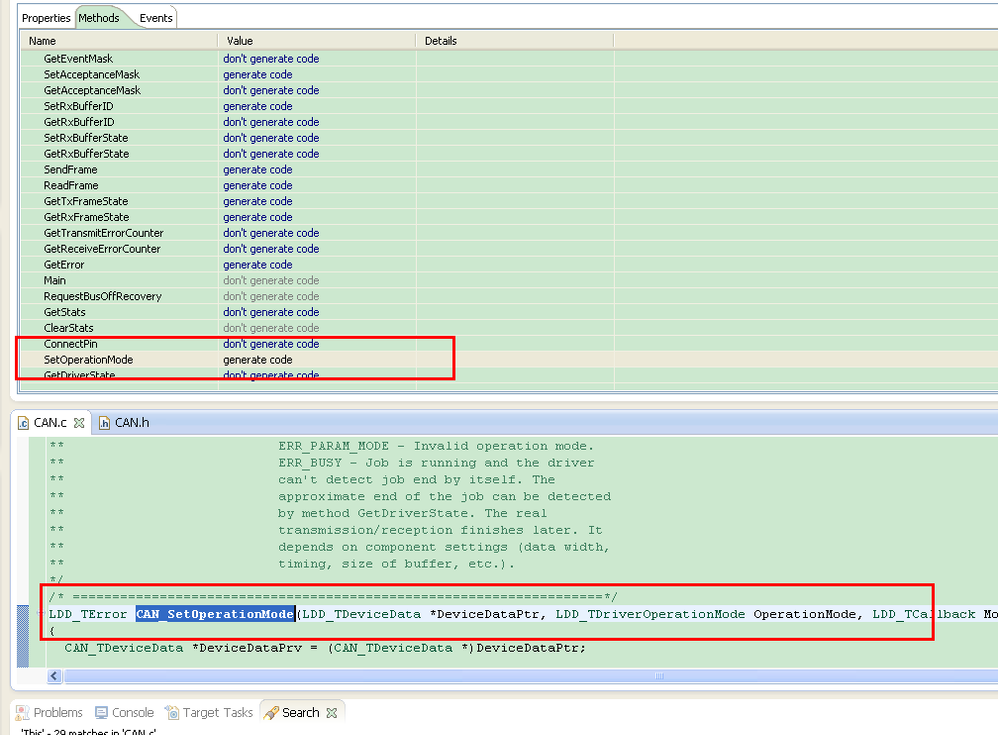Open the CAN.c editor tab
Image resolution: width=998 pixels, height=735 pixels.
click(x=50, y=423)
